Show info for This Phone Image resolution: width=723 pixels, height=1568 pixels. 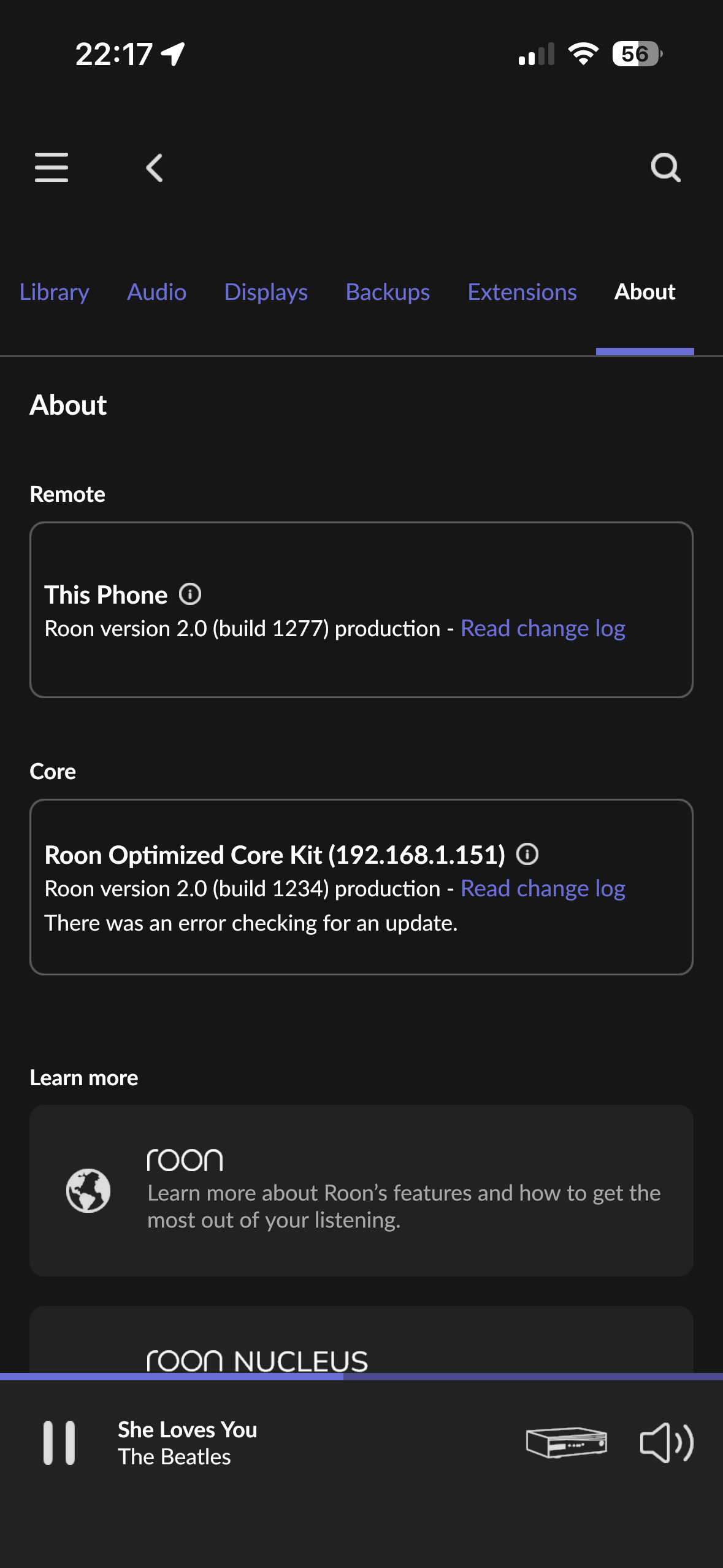coord(190,594)
